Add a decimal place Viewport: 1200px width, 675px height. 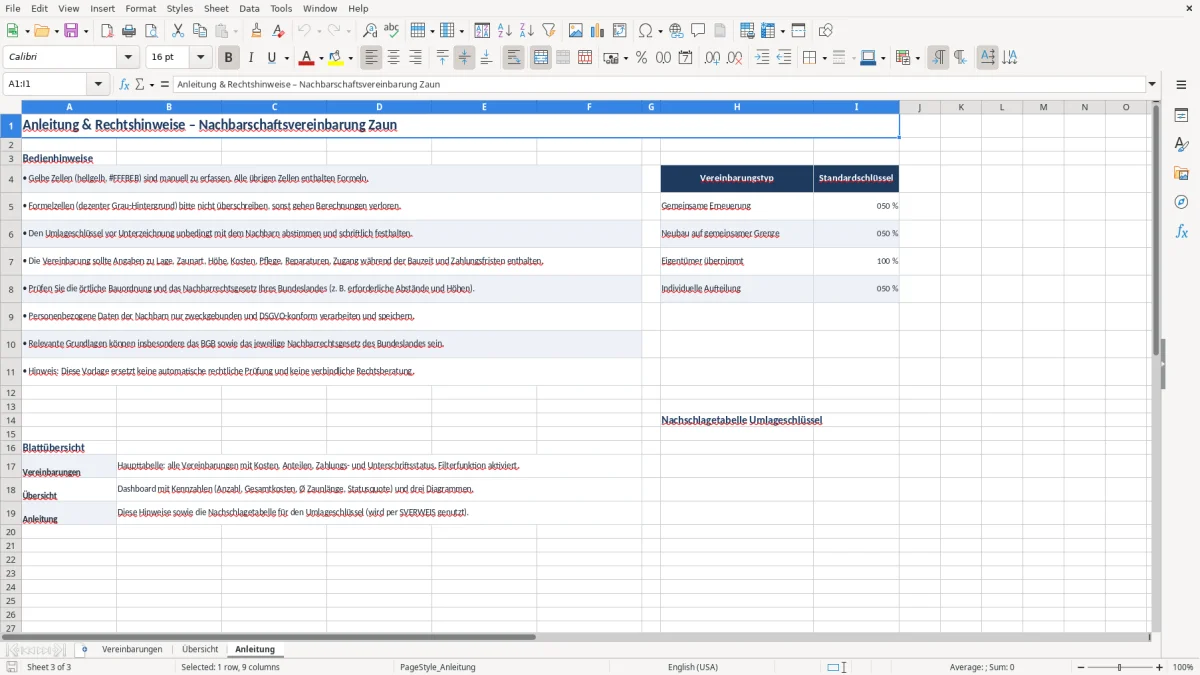click(712, 58)
